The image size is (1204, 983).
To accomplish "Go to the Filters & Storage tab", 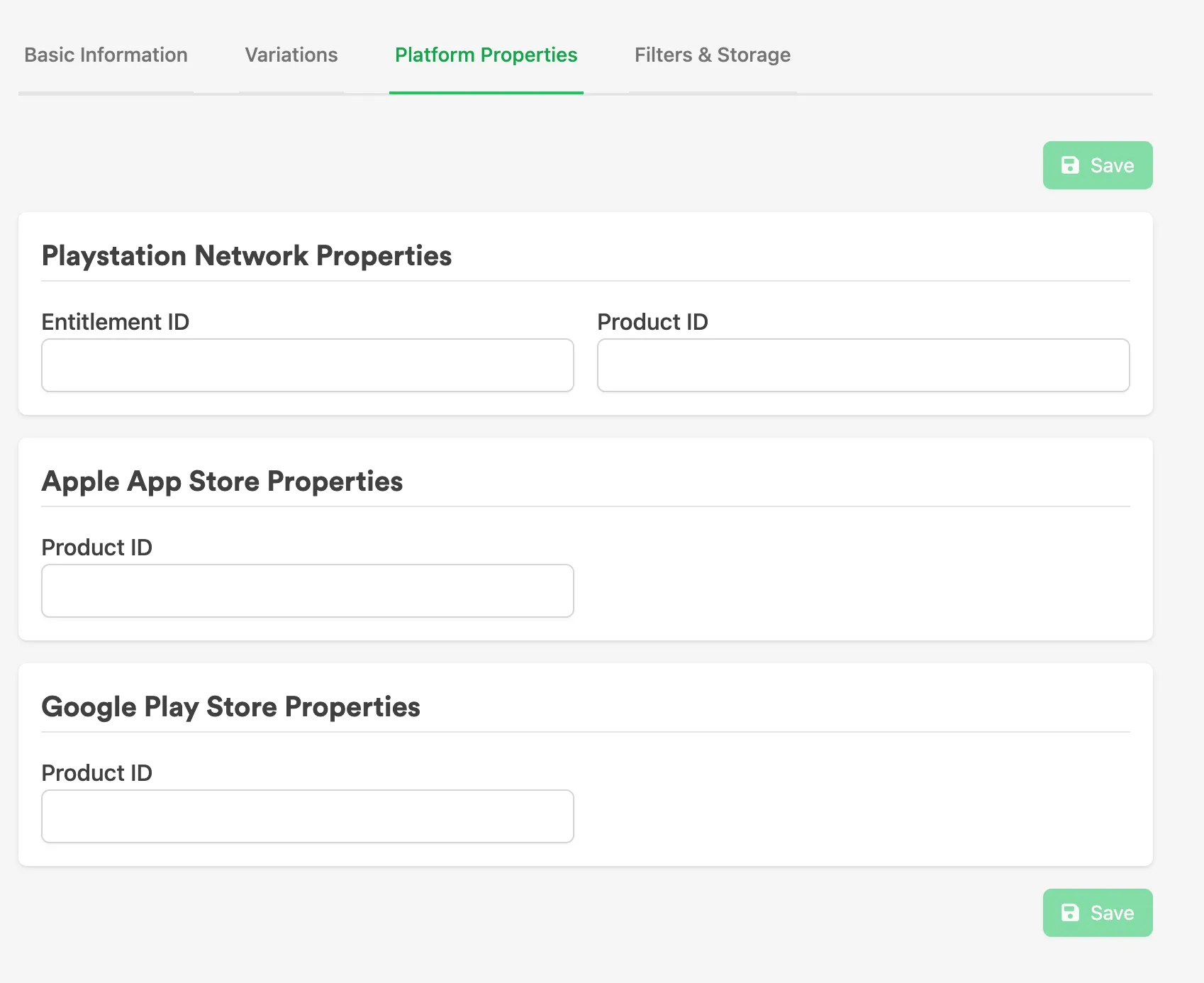I will pos(713,55).
